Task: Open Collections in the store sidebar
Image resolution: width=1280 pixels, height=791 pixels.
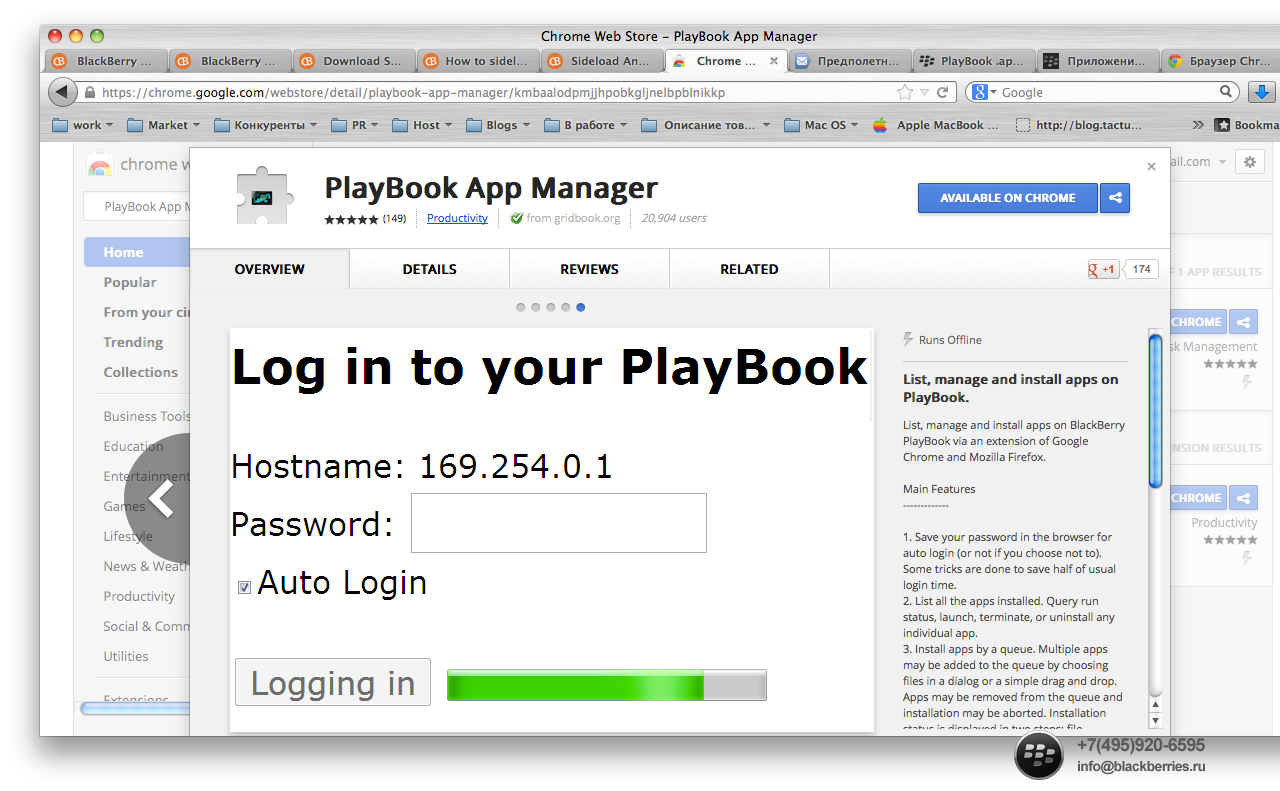Action: (140, 372)
